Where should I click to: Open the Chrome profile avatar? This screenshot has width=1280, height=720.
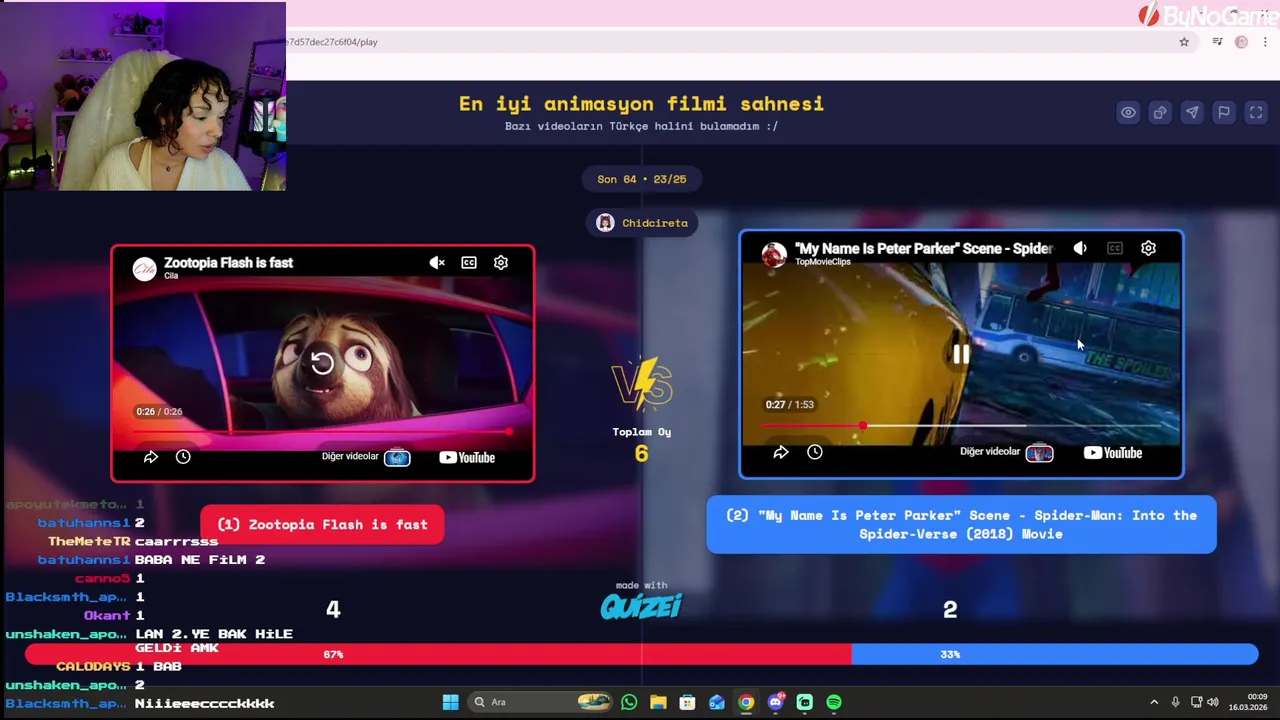click(1241, 42)
